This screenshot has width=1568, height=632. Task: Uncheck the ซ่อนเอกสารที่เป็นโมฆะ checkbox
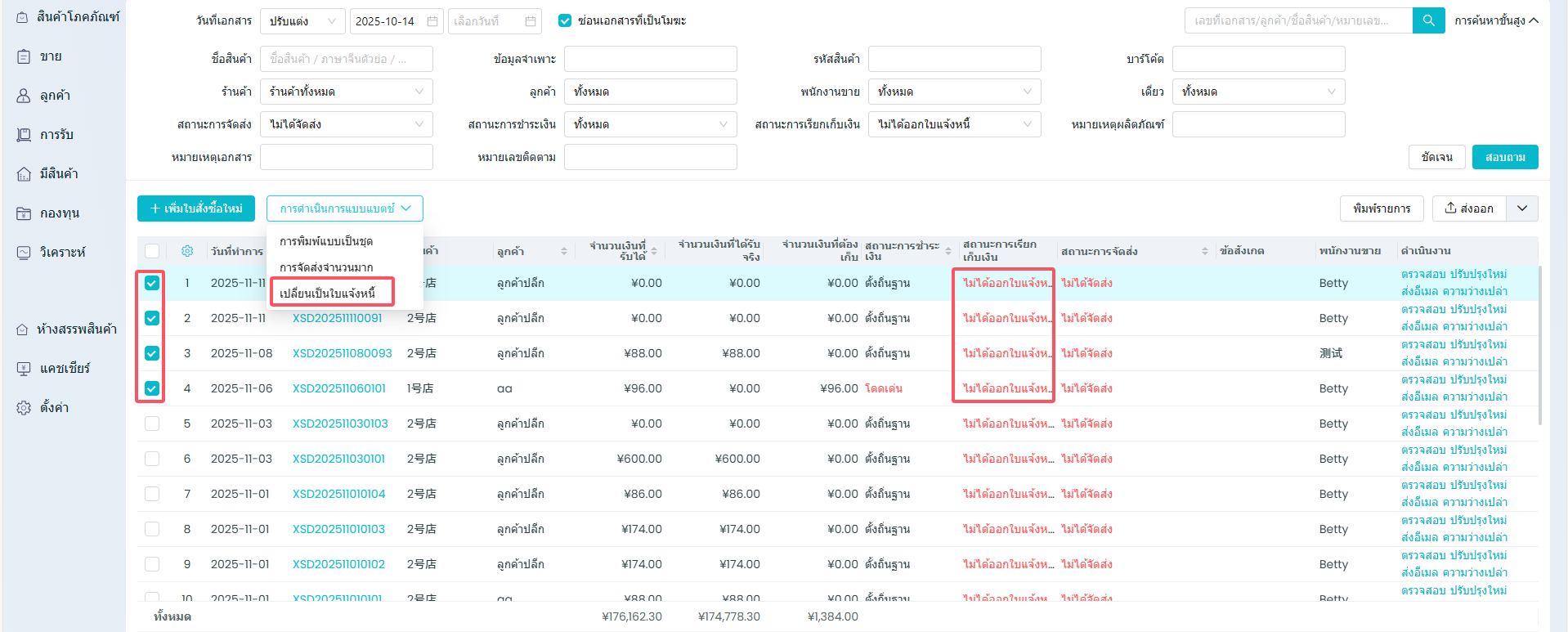tap(565, 21)
